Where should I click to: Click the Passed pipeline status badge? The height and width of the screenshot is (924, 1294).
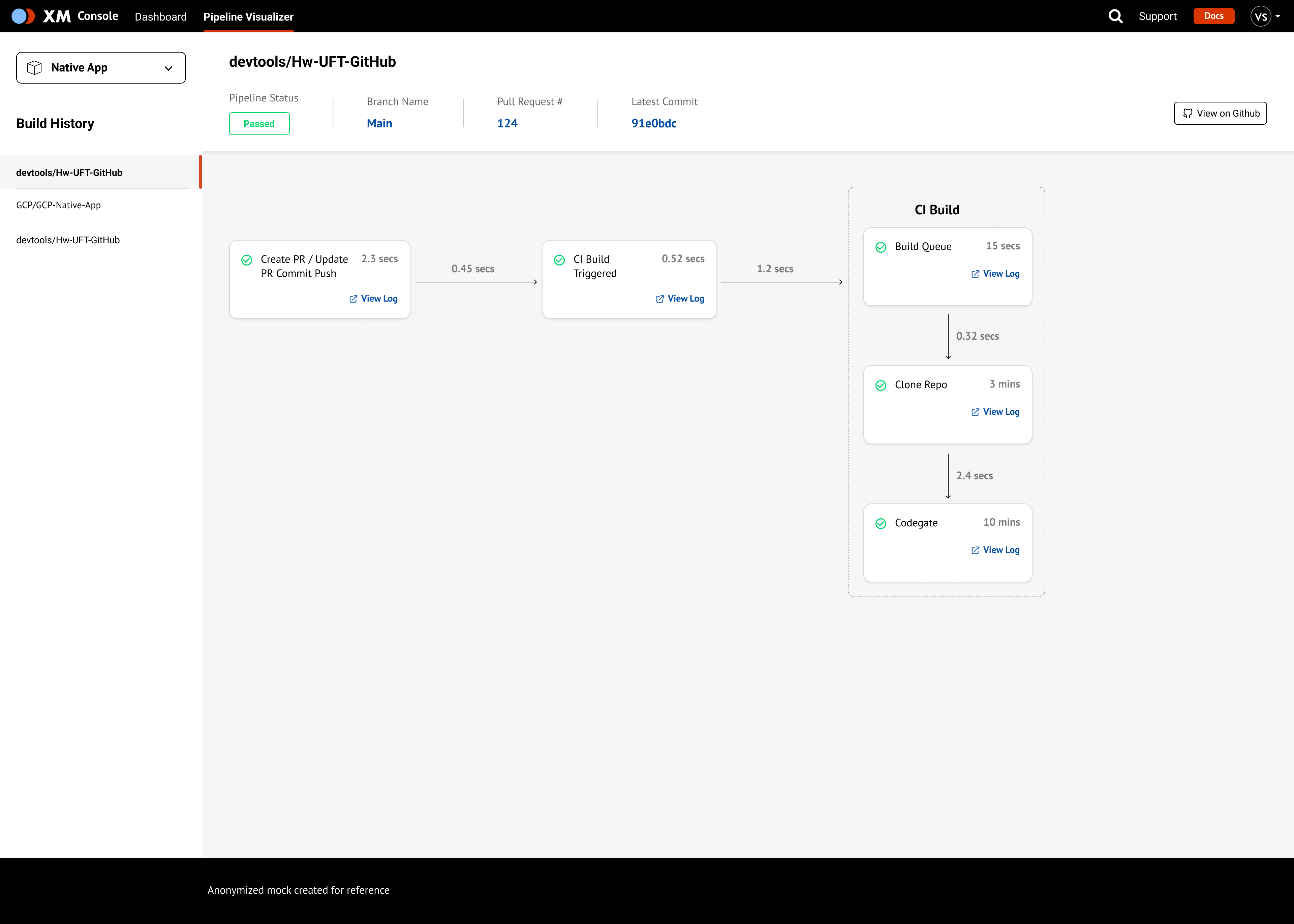point(259,123)
